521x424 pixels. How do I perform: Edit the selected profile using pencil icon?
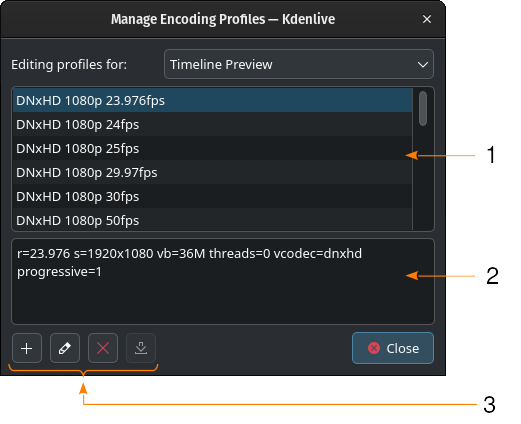[65, 348]
